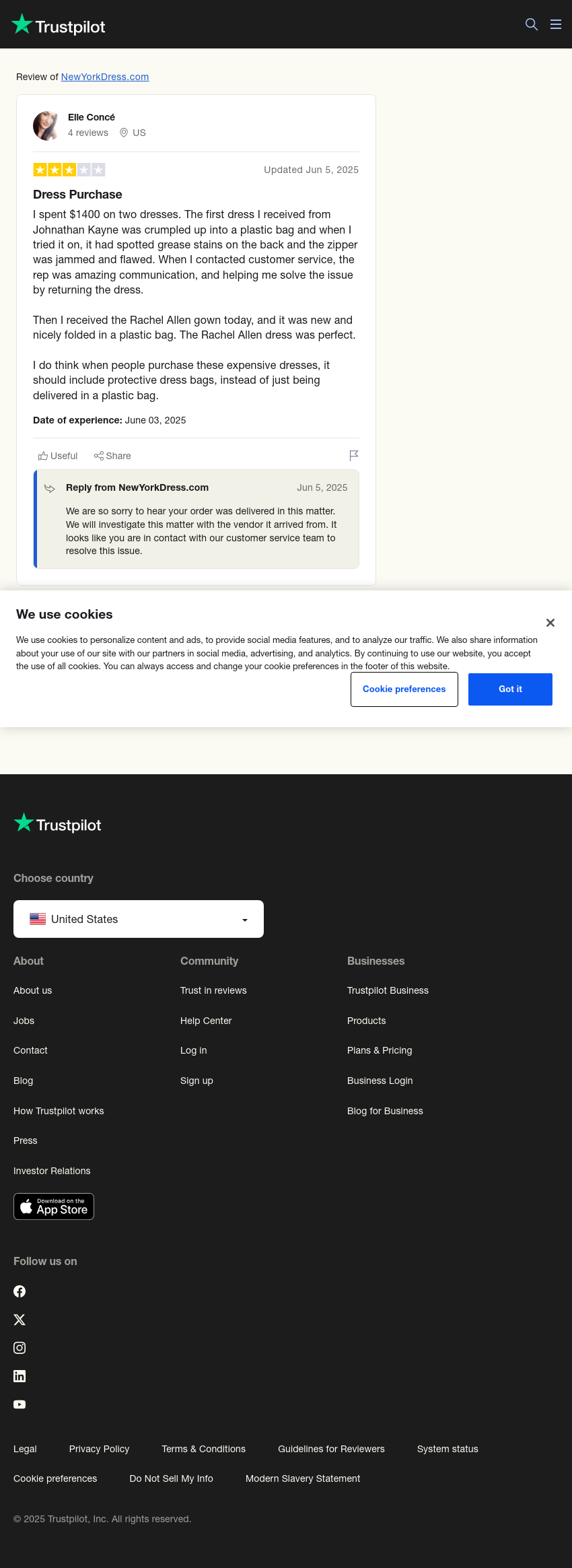
Task: Click the three-star rating image
Action: click(69, 170)
